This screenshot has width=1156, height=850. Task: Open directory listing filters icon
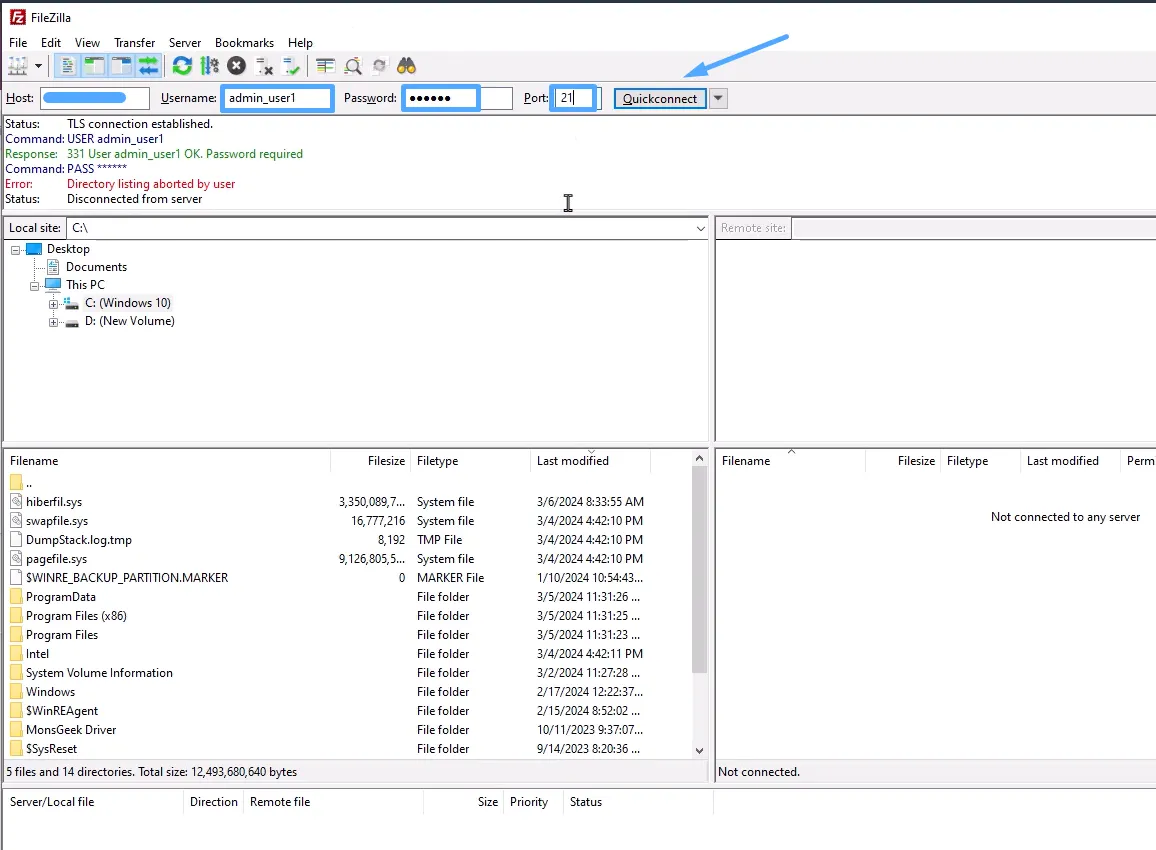pos(325,66)
